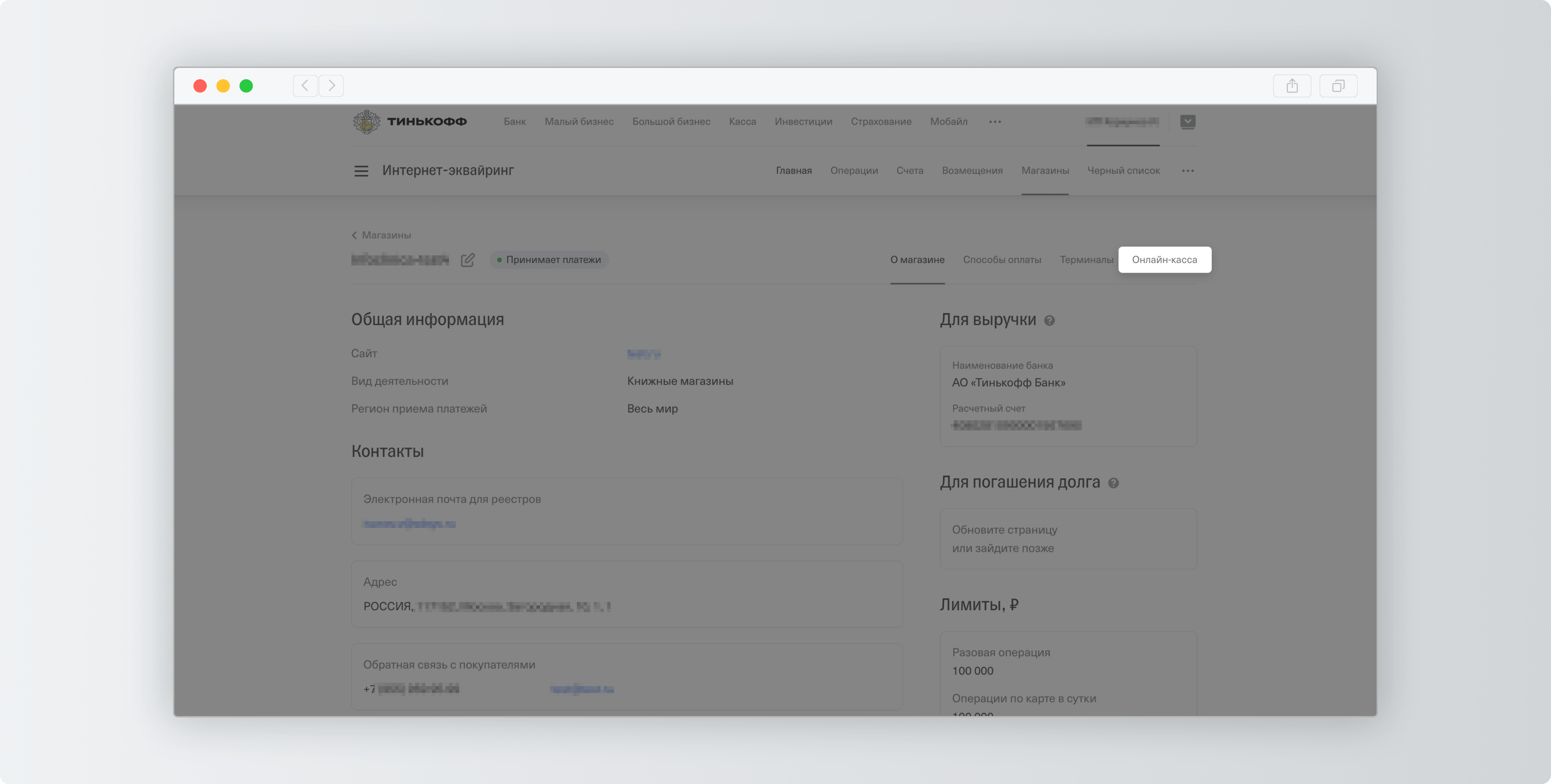The width and height of the screenshot is (1551, 784).
Task: Click the Обратная связь phone number
Action: point(411,689)
